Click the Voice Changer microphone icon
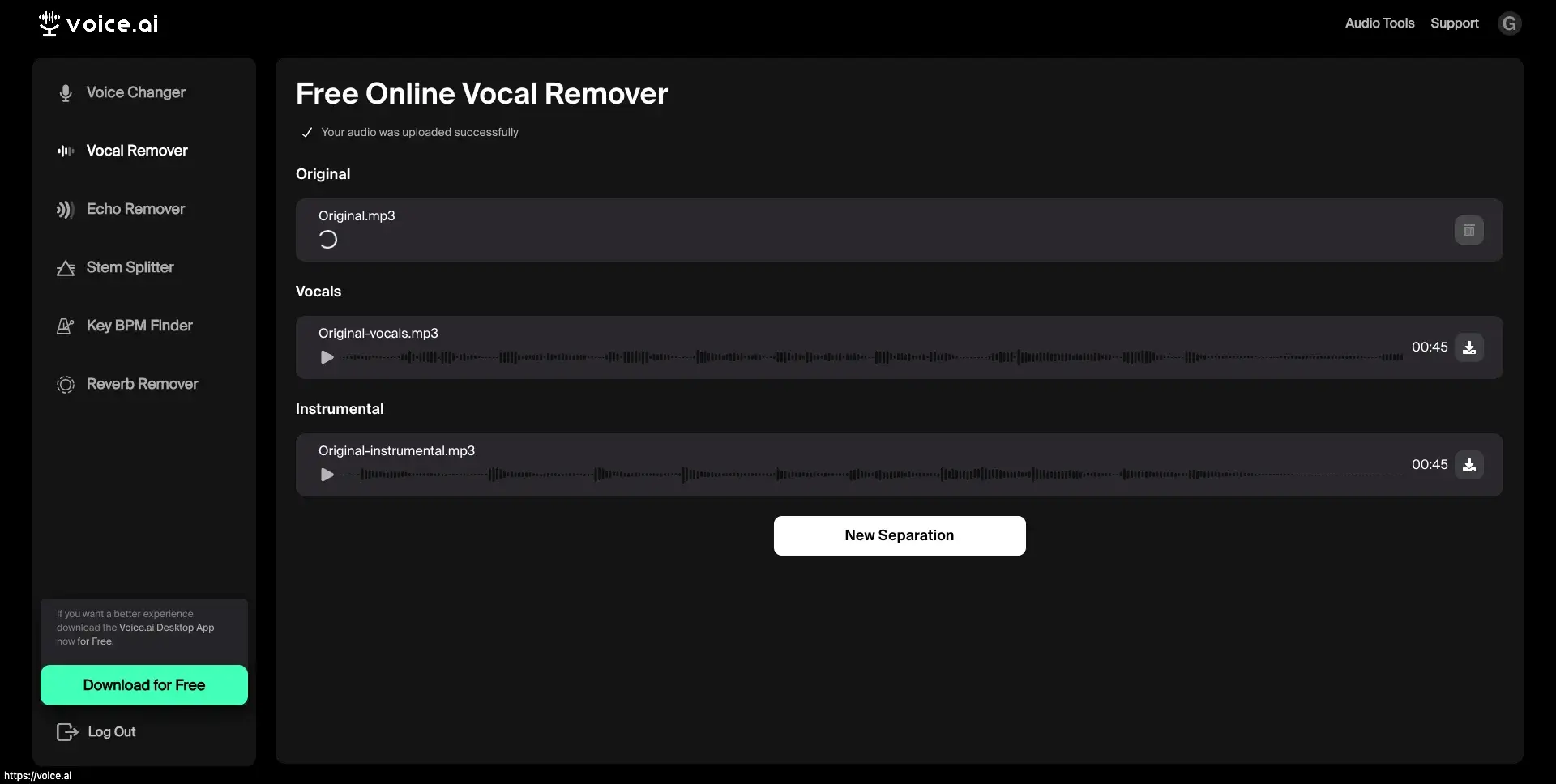The width and height of the screenshot is (1556, 784). click(x=66, y=93)
